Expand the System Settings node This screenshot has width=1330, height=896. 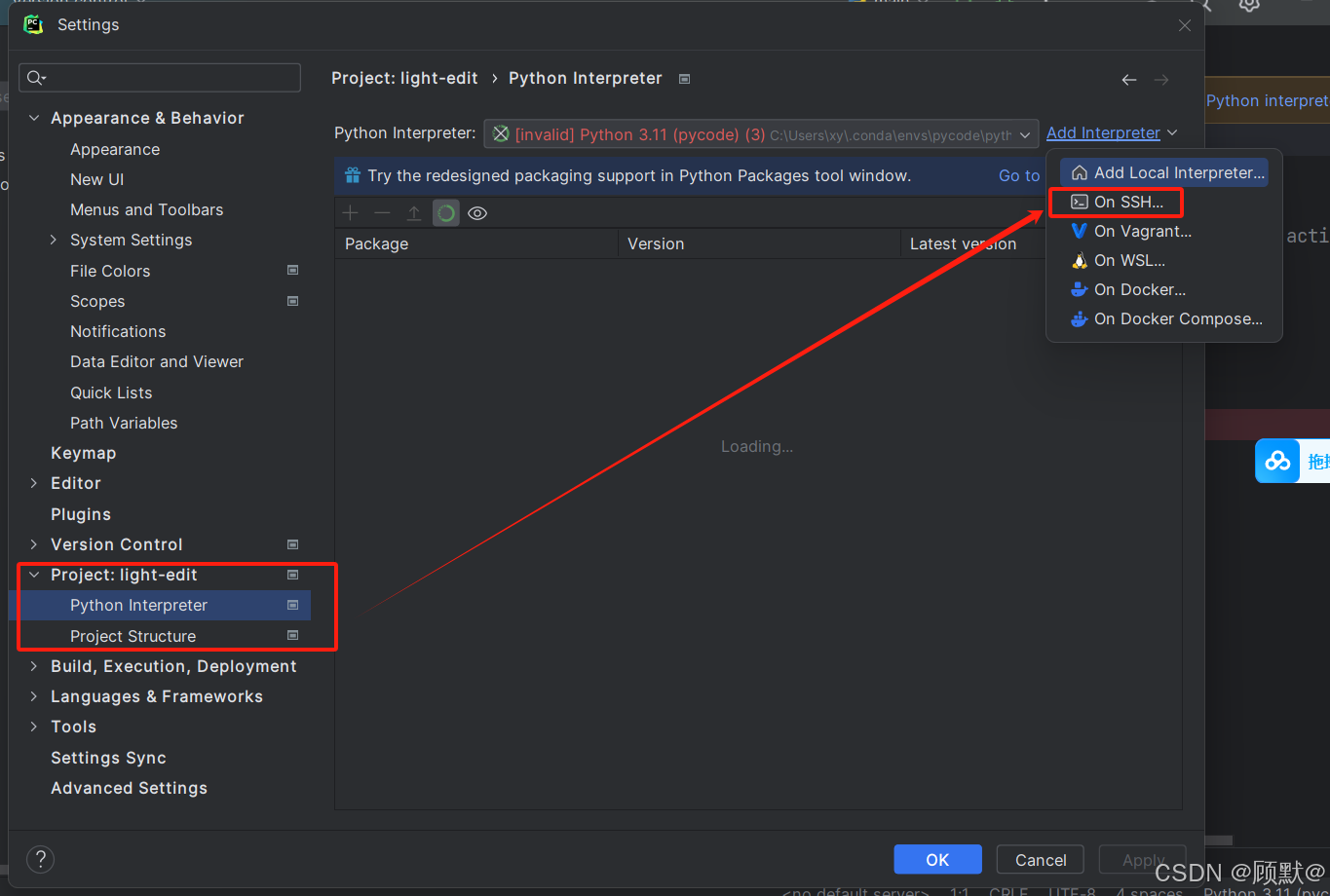[54, 240]
